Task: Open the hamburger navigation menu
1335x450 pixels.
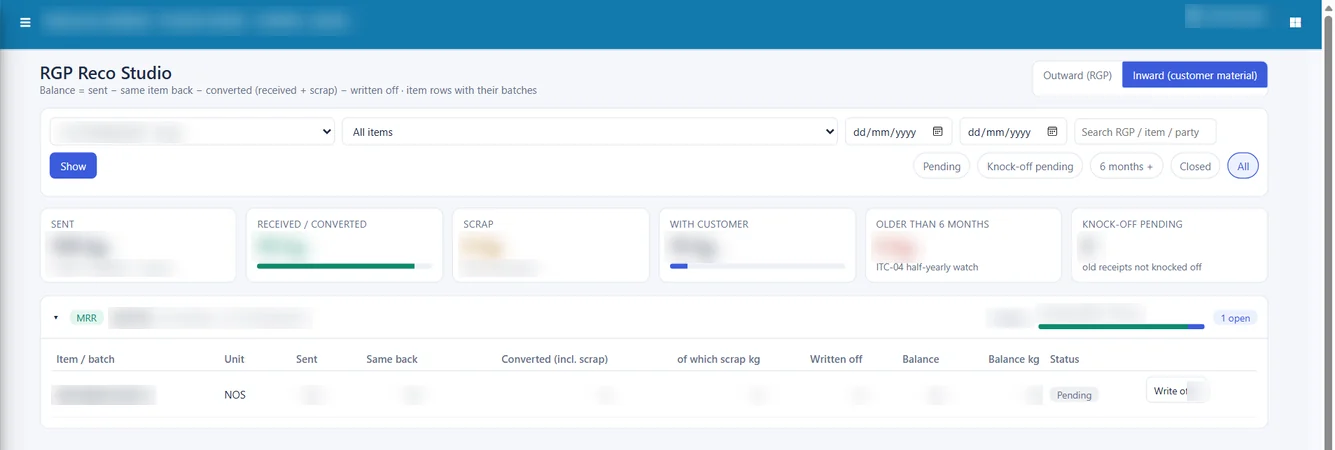Action: [25, 22]
